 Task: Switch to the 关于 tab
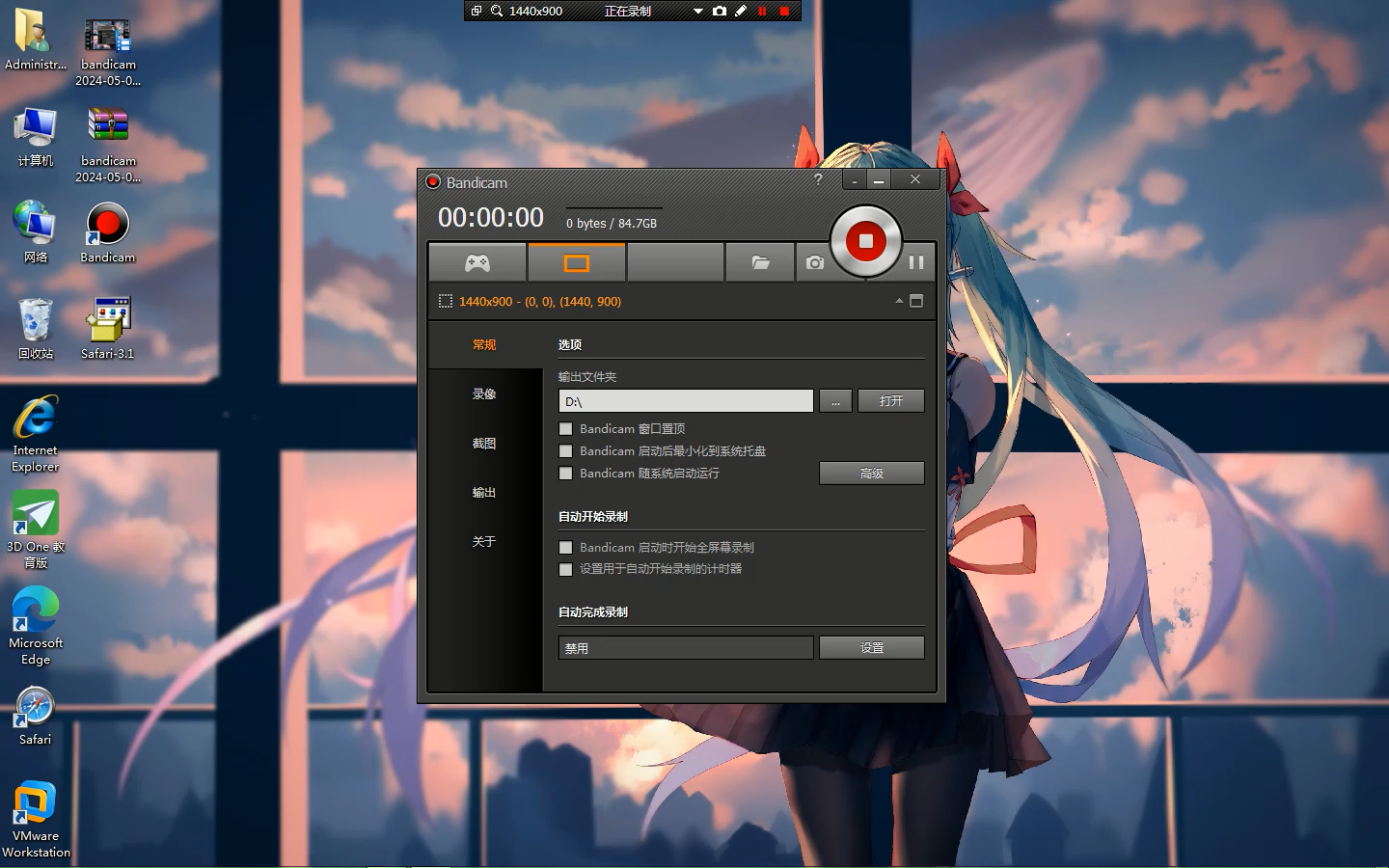(484, 541)
